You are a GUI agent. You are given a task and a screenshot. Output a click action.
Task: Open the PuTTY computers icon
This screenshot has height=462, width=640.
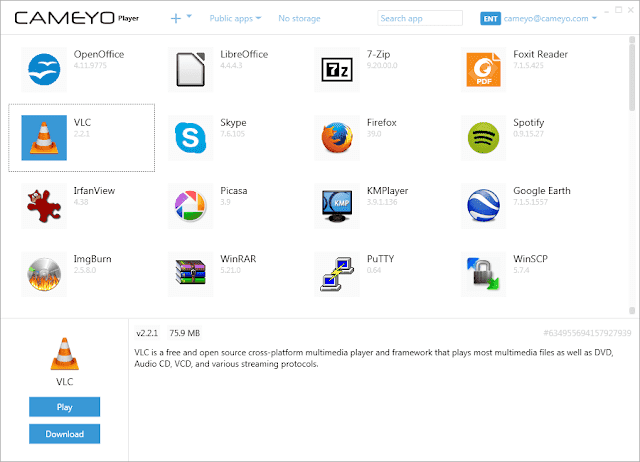(337, 274)
